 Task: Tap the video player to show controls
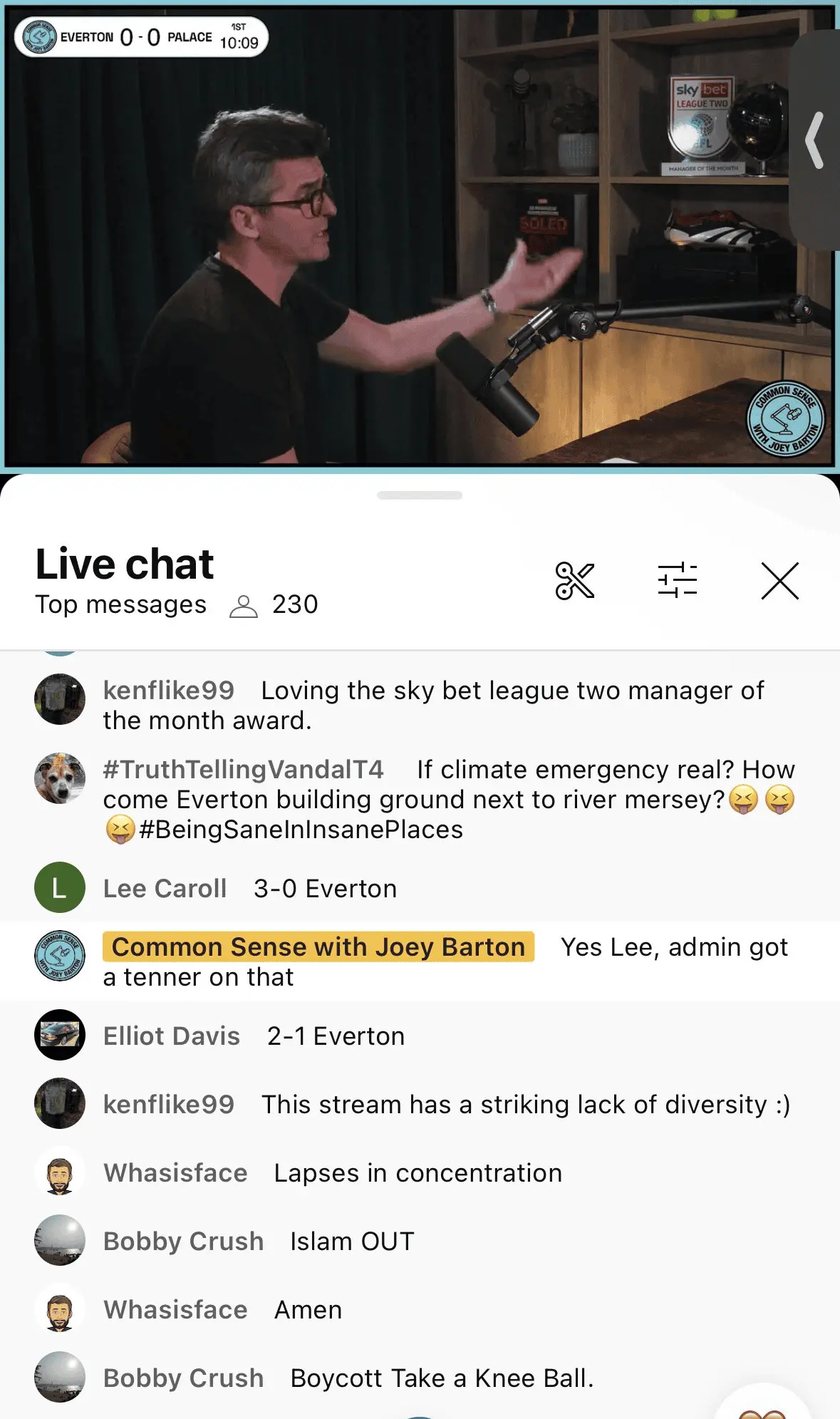pyautogui.click(x=420, y=236)
